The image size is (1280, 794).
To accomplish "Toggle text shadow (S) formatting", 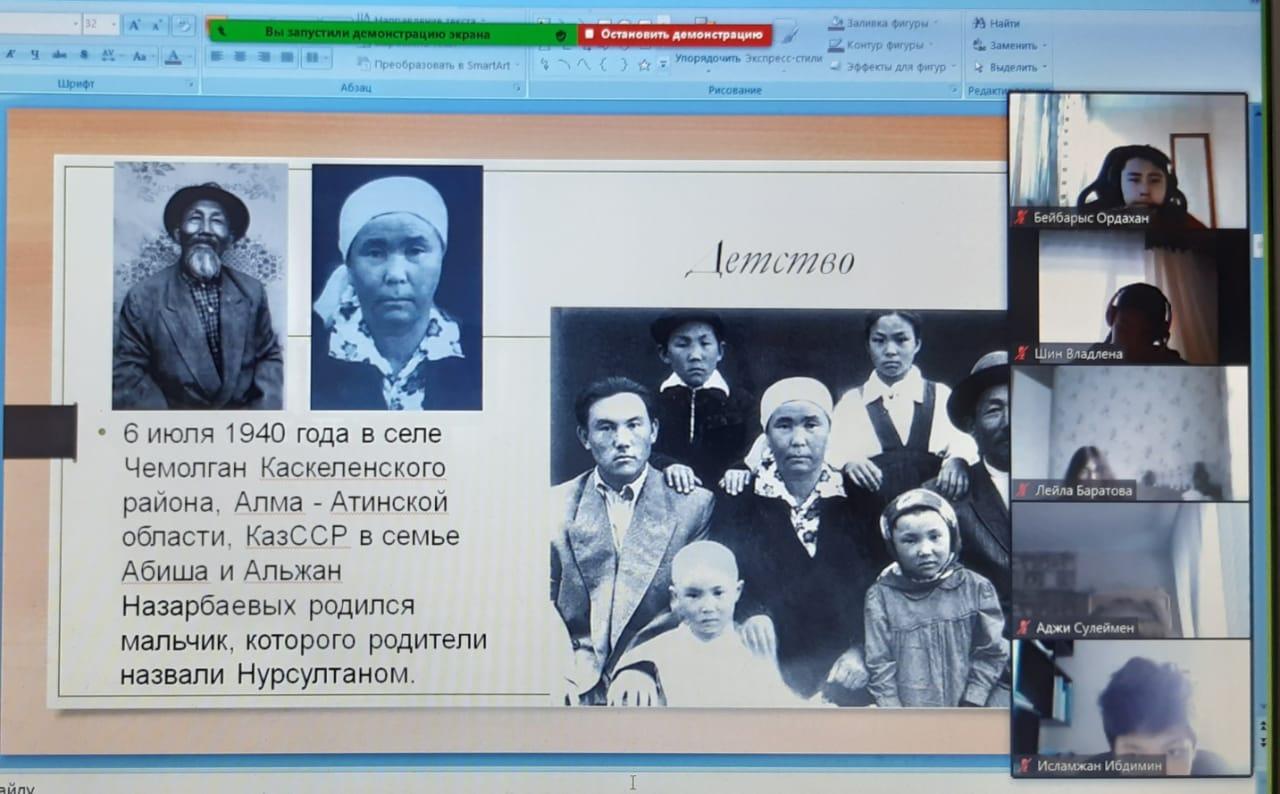I will (x=84, y=55).
